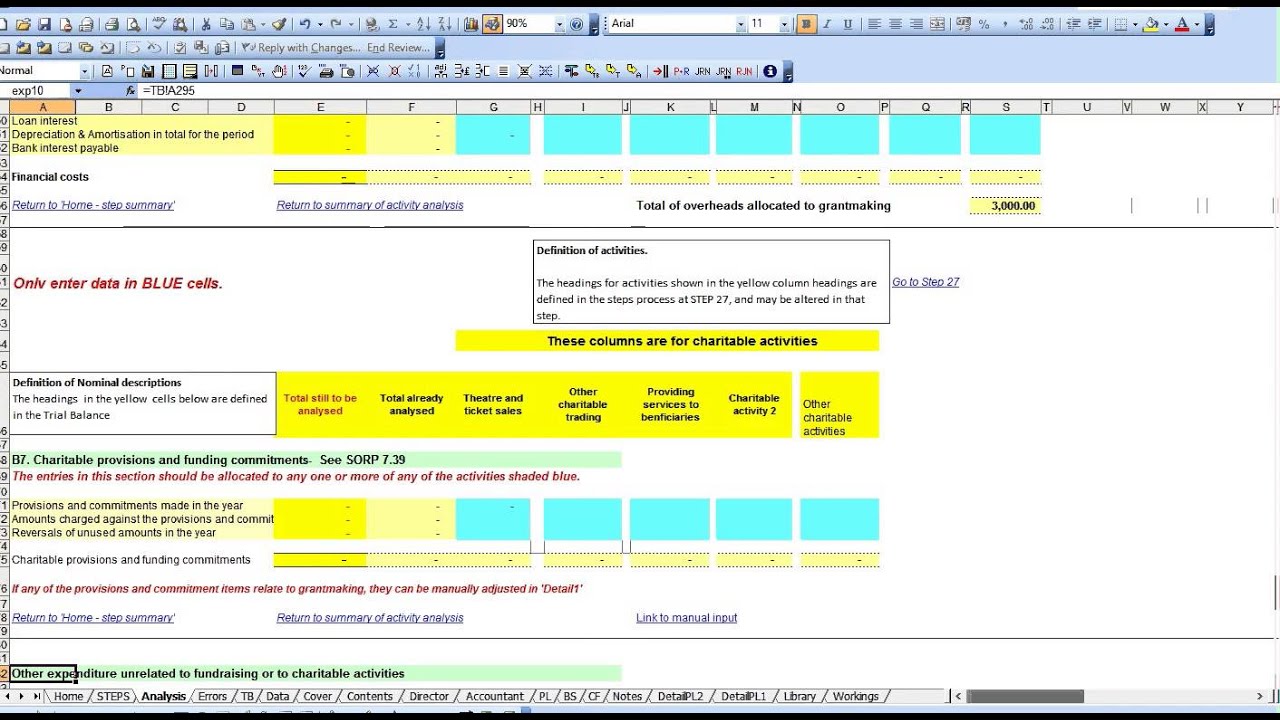Open the font size dropdown

pyautogui.click(x=784, y=24)
